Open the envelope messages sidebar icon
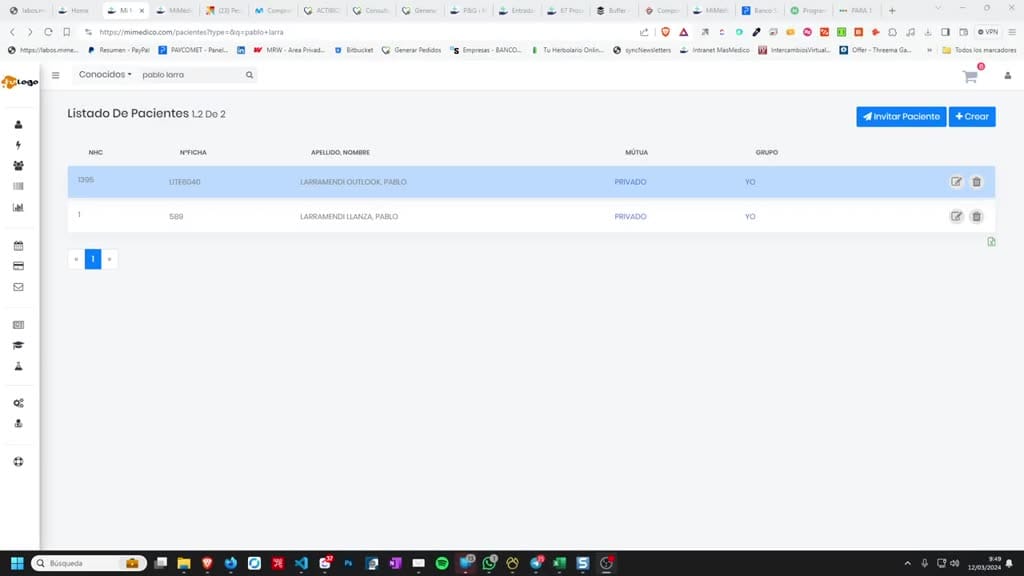Screen dimensions: 1024x576 tap(18, 287)
